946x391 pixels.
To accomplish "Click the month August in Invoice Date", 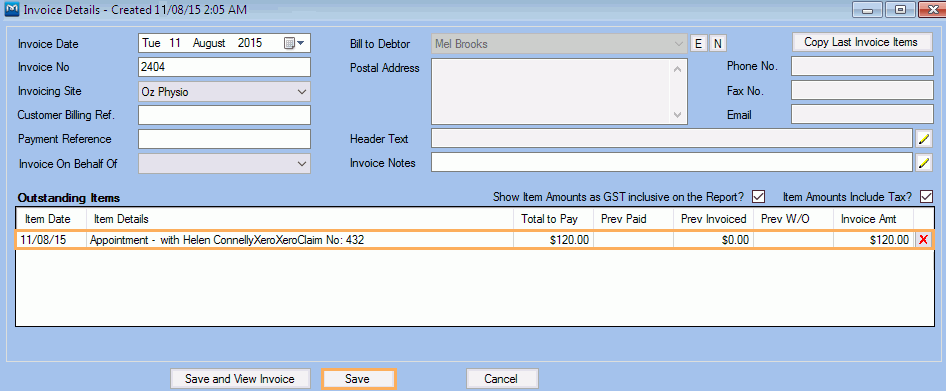I will click(209, 43).
